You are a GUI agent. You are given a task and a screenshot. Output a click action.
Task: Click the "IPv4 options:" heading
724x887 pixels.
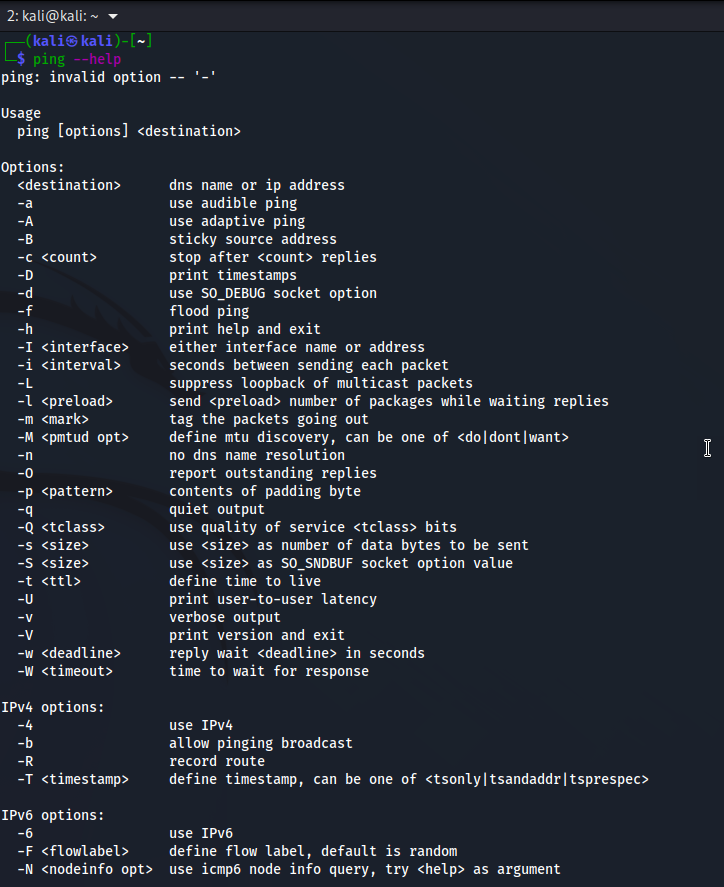click(x=53, y=707)
